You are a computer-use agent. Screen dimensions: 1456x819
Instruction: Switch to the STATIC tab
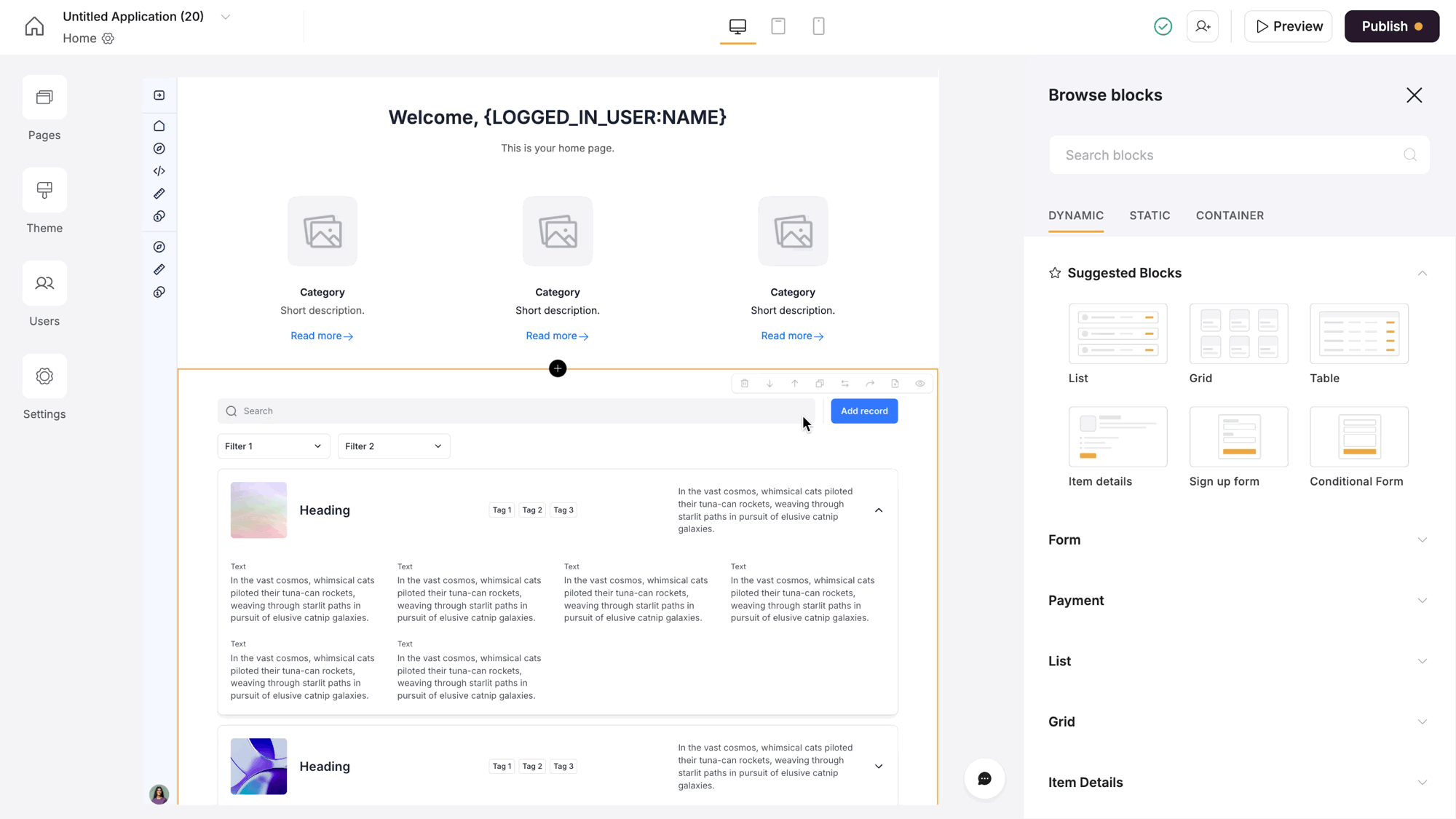pos(1150,215)
